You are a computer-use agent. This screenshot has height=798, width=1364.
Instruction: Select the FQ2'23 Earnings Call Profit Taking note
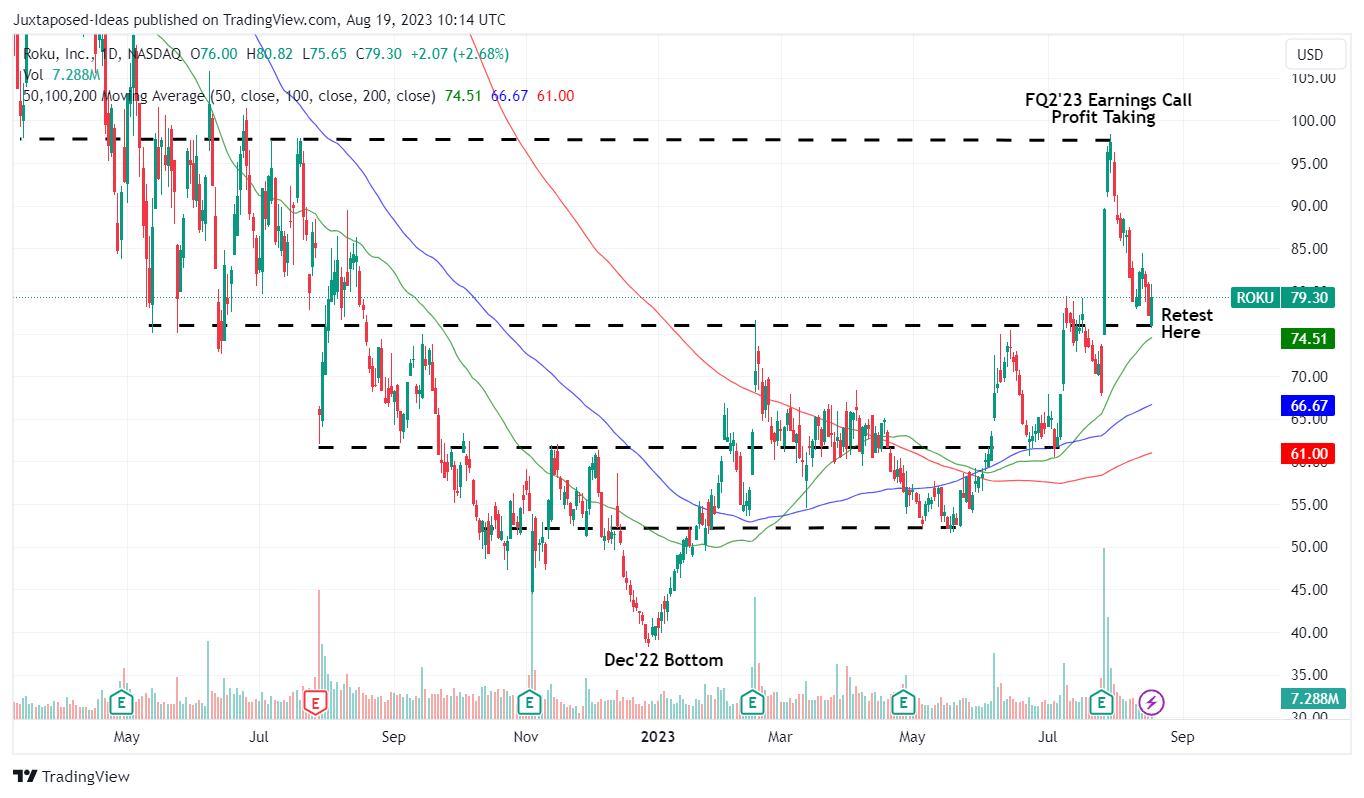(1108, 109)
